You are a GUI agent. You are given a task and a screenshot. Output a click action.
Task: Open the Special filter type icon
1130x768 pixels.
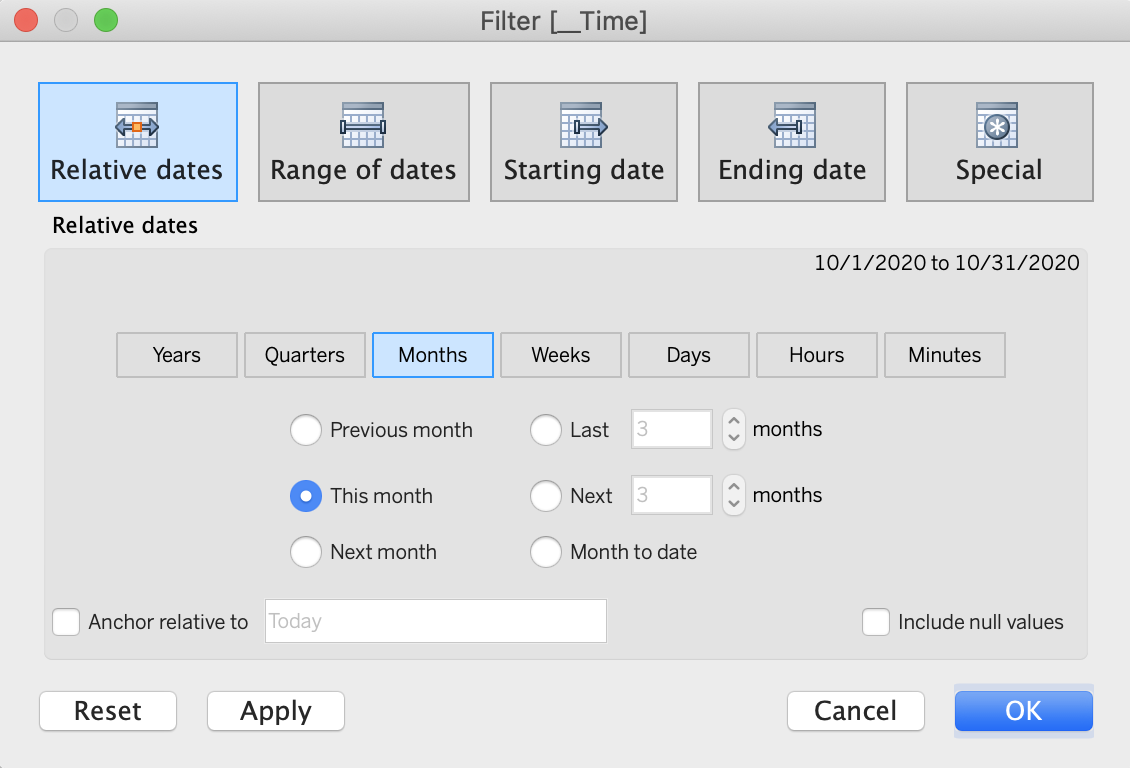tap(997, 125)
